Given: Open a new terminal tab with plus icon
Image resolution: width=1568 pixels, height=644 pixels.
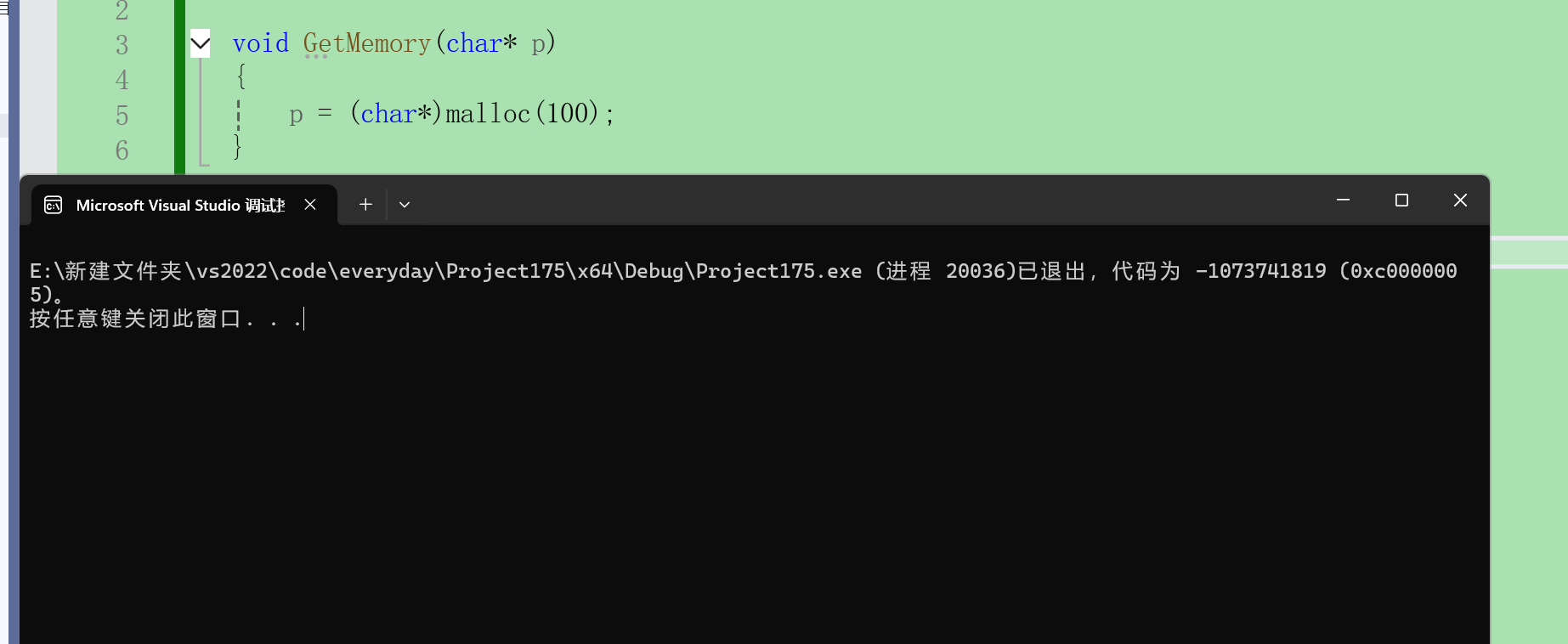Looking at the screenshot, I should (x=365, y=205).
